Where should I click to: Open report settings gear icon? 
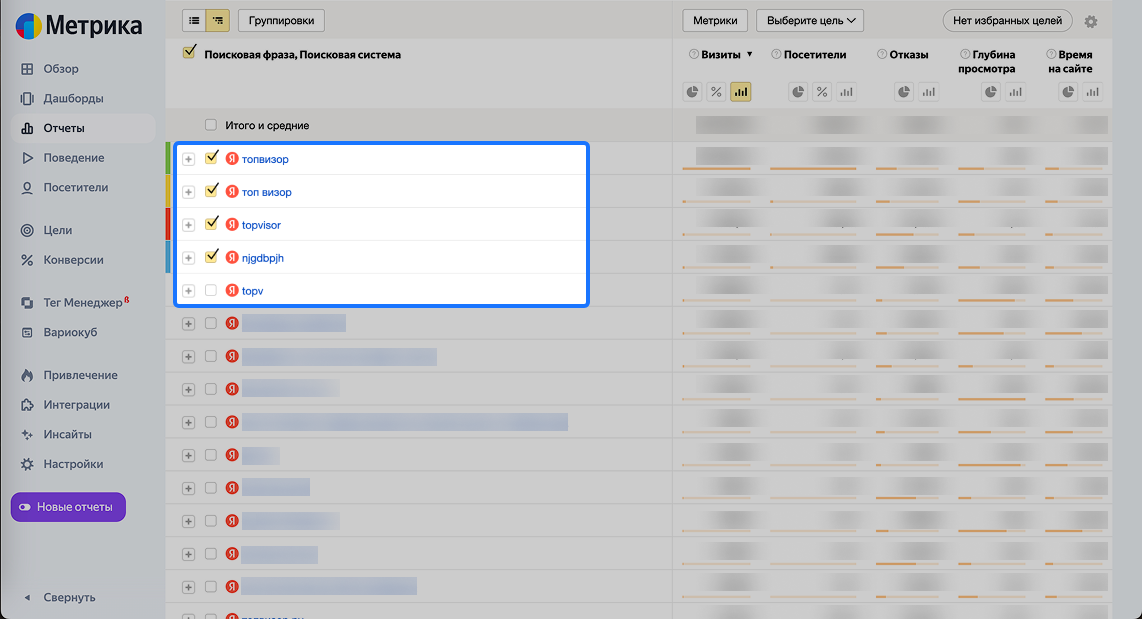(x=1090, y=21)
